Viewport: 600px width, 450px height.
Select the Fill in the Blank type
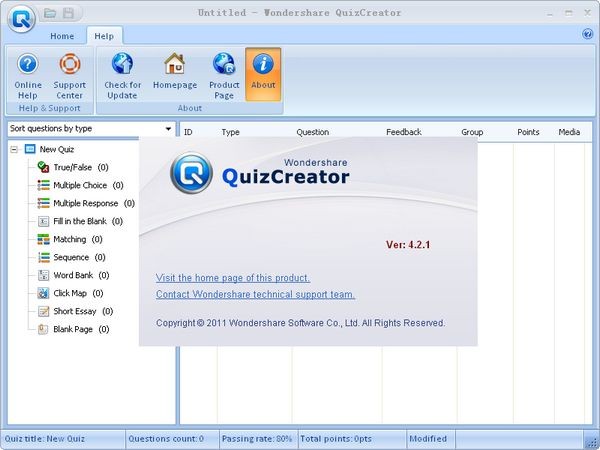coord(80,221)
